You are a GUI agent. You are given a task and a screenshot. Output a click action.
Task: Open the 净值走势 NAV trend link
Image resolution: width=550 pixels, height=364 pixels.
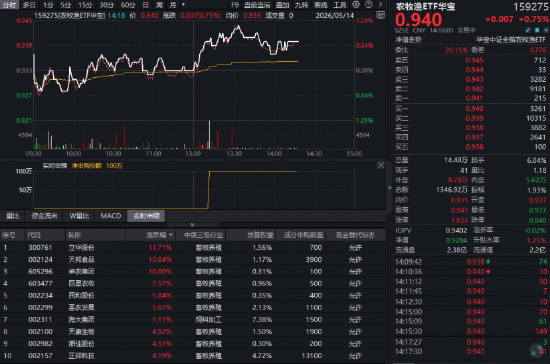[408, 40]
